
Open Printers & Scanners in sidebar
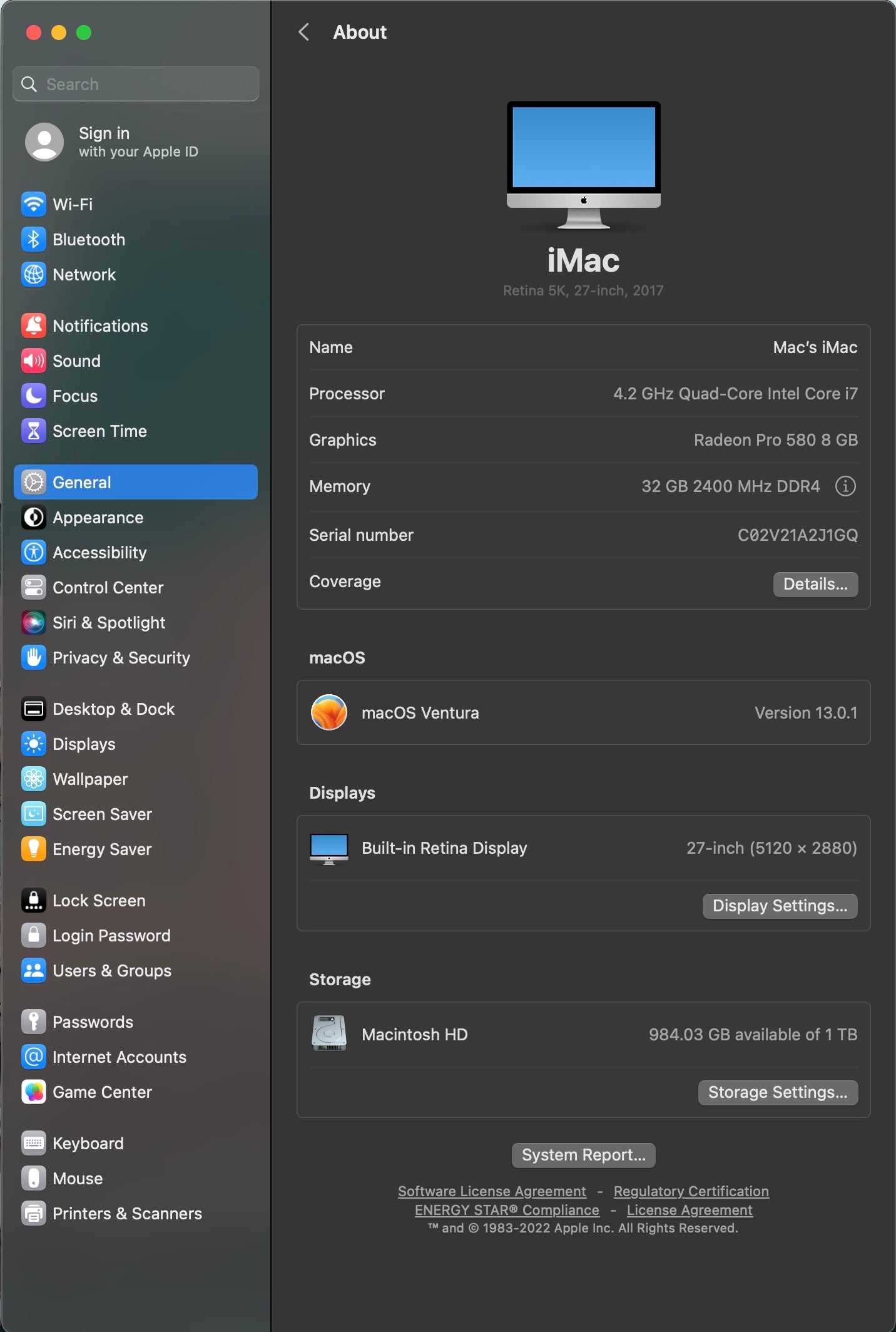pos(136,1213)
